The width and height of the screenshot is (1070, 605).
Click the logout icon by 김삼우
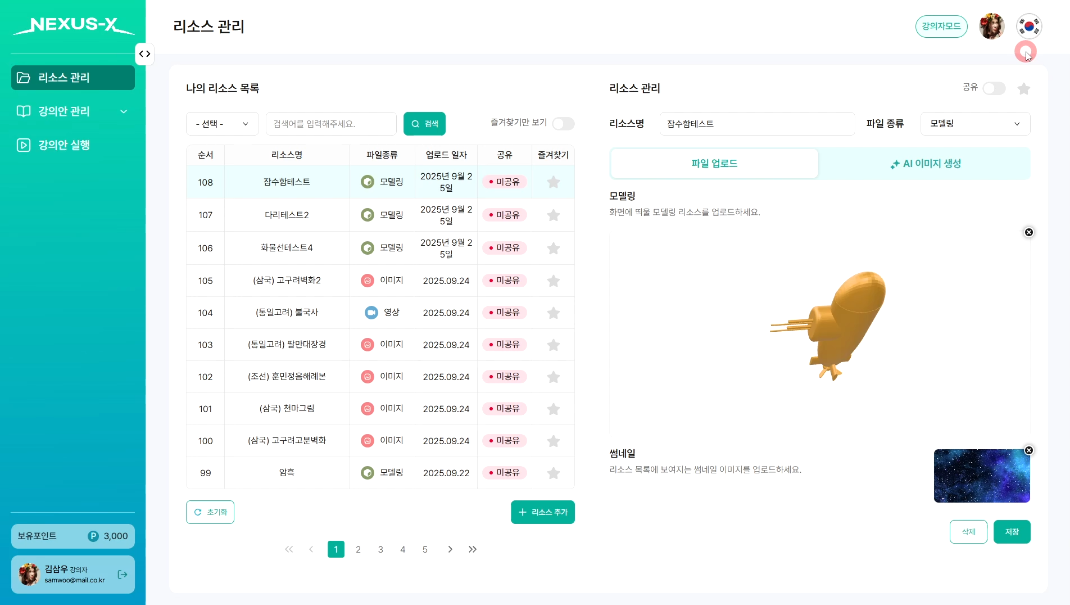tap(122, 574)
